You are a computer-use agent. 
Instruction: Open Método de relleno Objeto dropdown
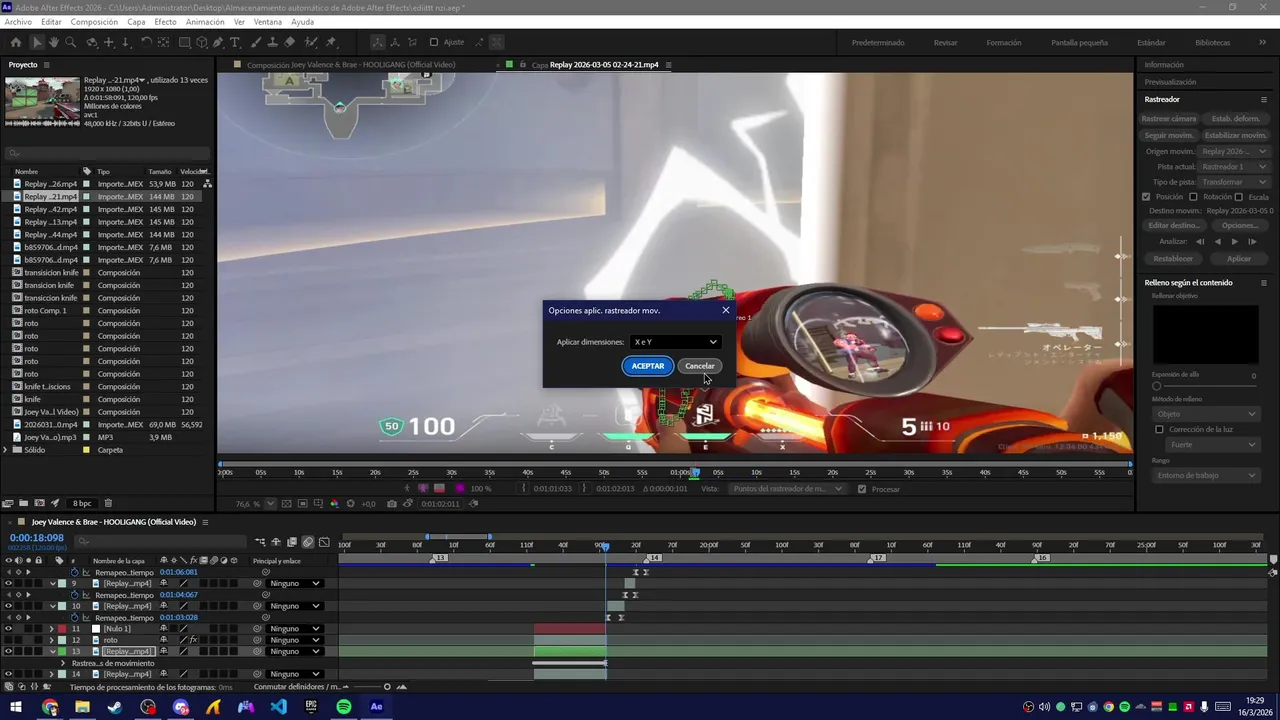click(1206, 414)
